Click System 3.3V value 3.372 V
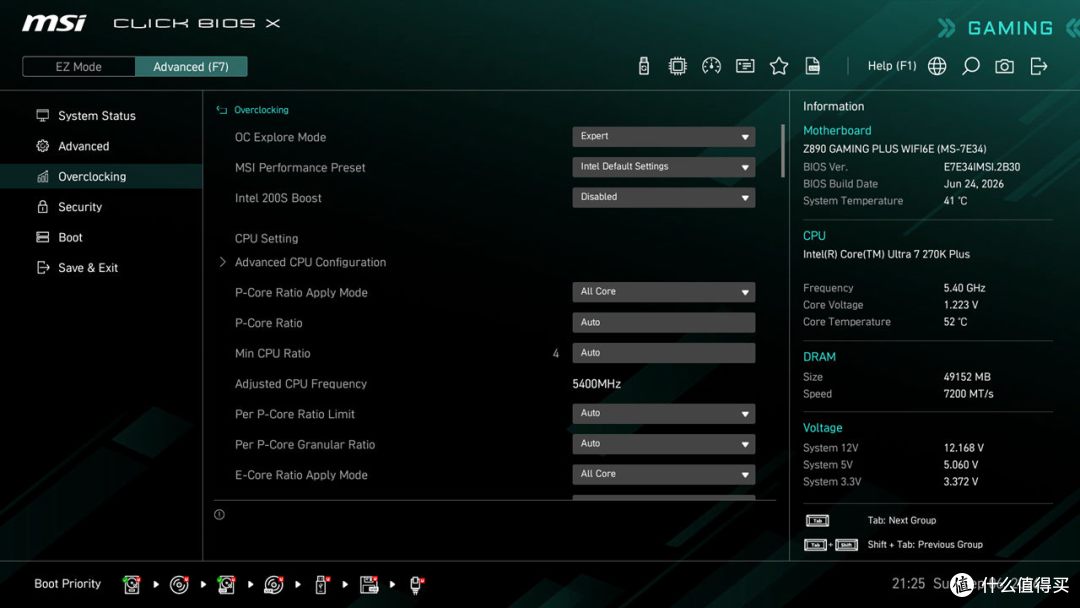Image resolution: width=1080 pixels, height=608 pixels. point(961,481)
